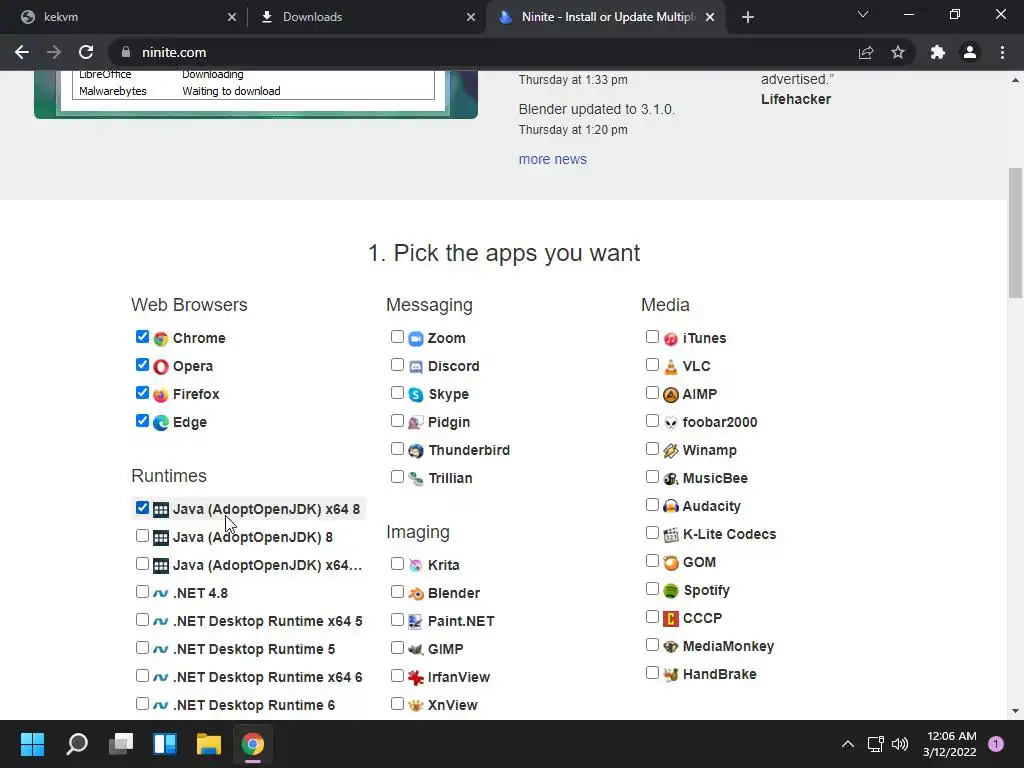
Task: Click the Discord app icon
Action: [416, 366]
